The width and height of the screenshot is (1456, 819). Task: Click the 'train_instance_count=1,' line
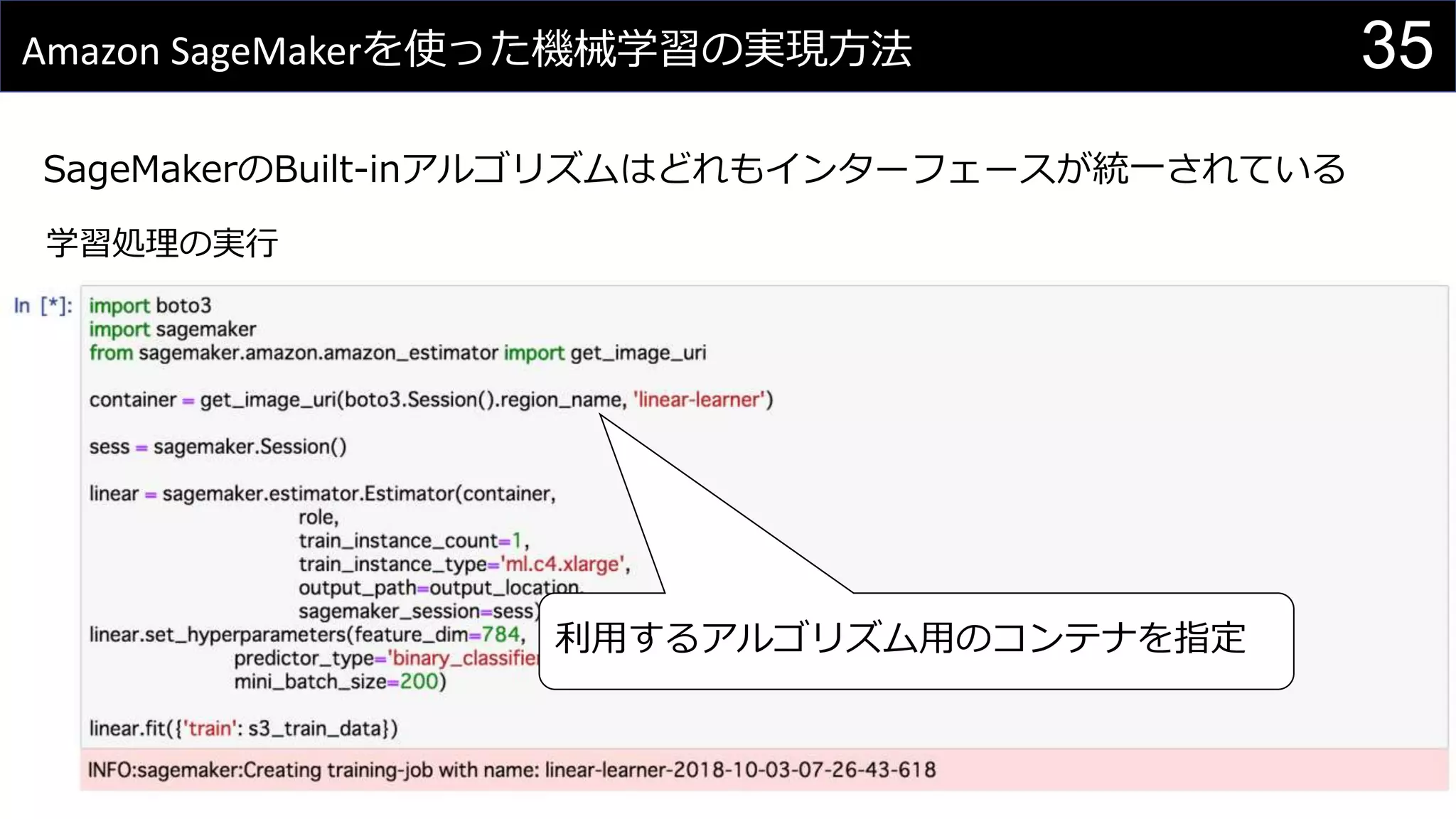coord(414,540)
